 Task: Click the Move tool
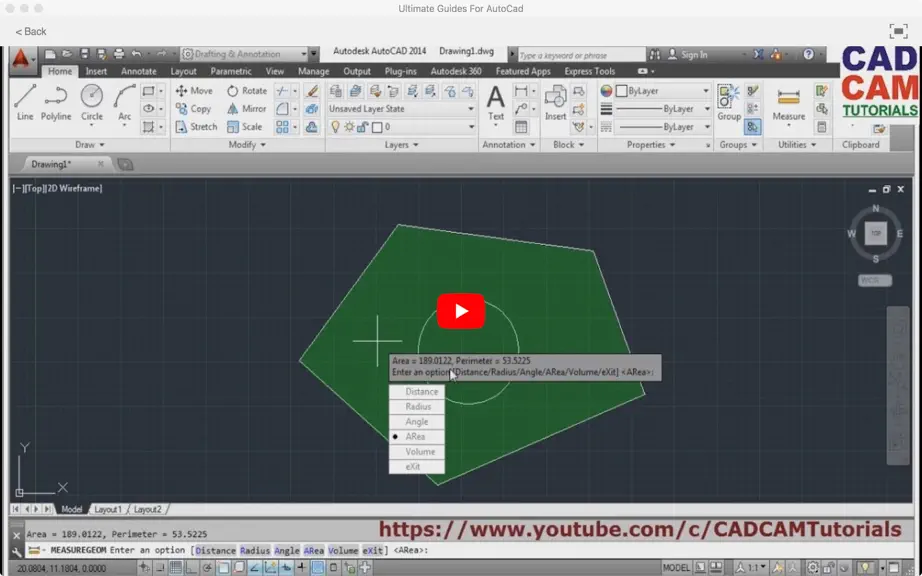tap(194, 91)
